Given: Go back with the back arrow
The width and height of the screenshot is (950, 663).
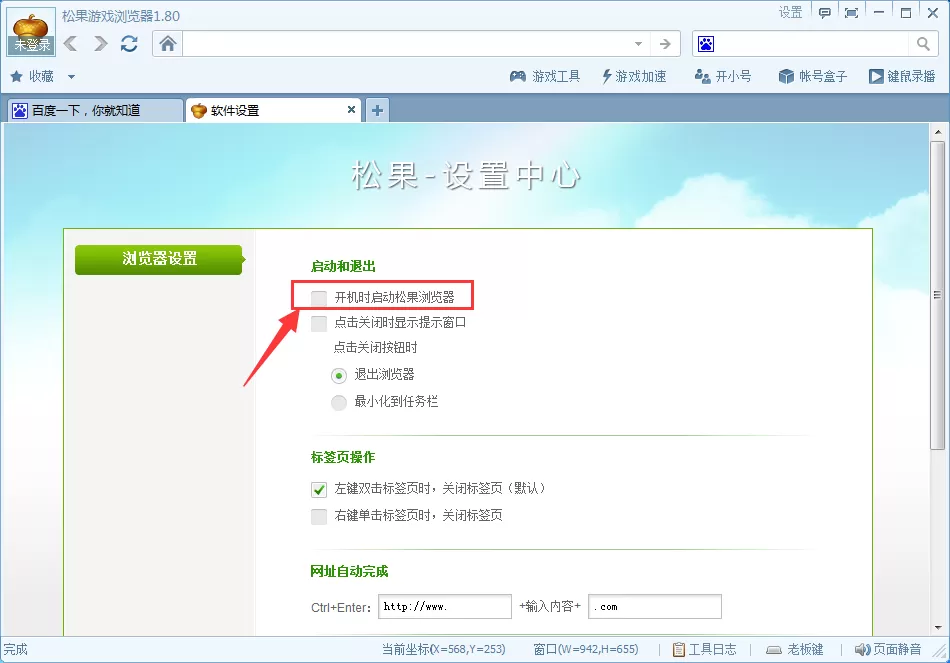Looking at the screenshot, I should [71, 44].
